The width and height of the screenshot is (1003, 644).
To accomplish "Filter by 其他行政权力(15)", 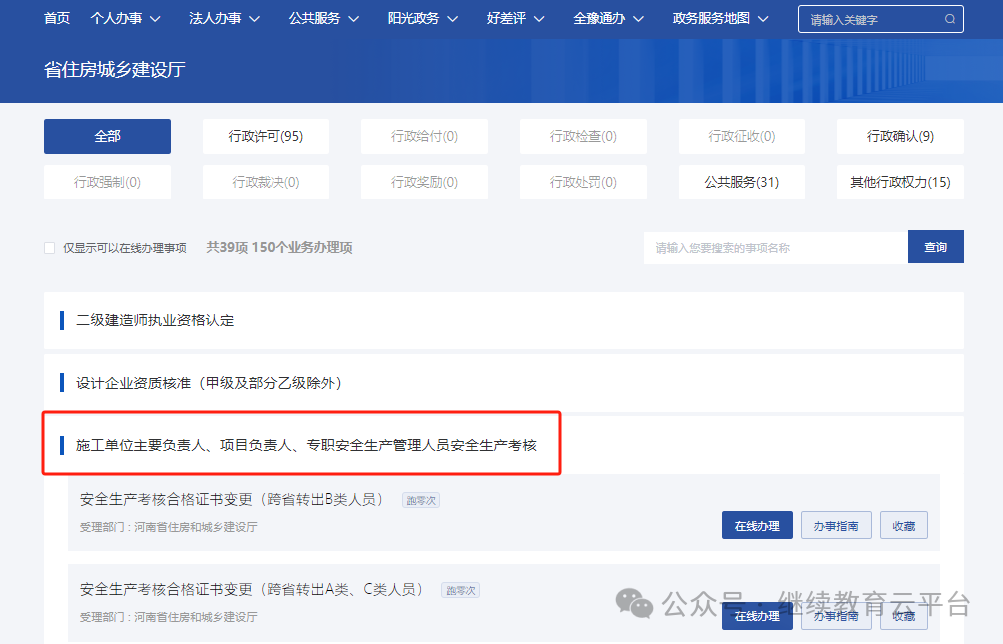I will (900, 182).
